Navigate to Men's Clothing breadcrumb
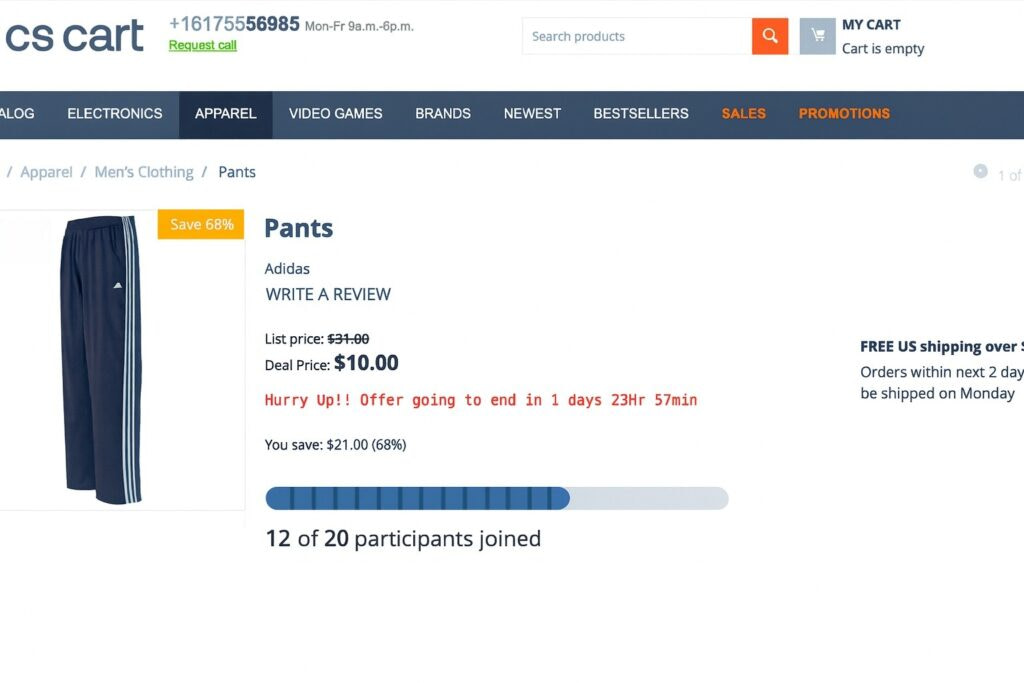The image size is (1024, 683). pyautogui.click(x=144, y=172)
